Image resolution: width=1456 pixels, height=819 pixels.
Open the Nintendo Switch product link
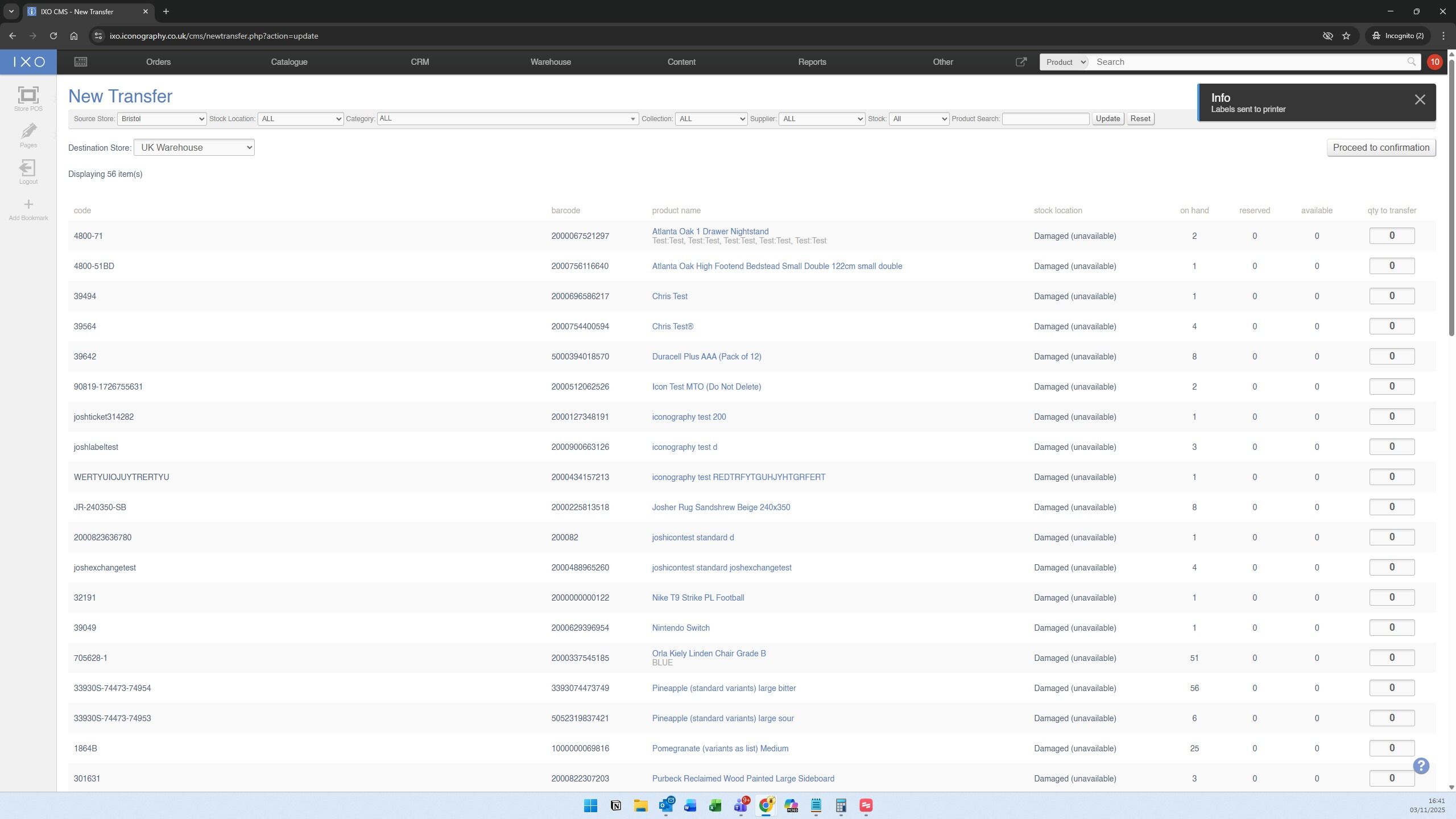point(680,628)
